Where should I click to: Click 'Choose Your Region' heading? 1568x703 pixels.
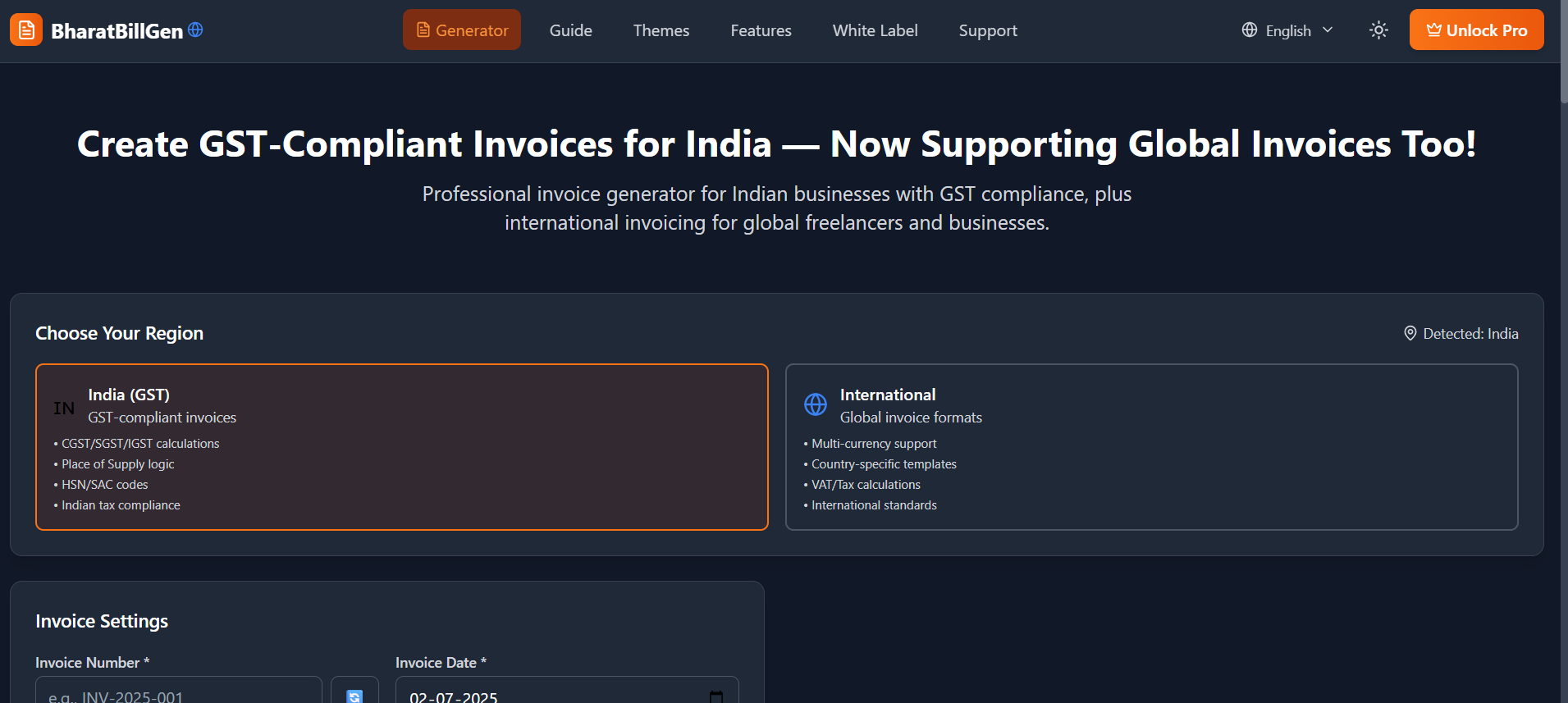(x=119, y=333)
